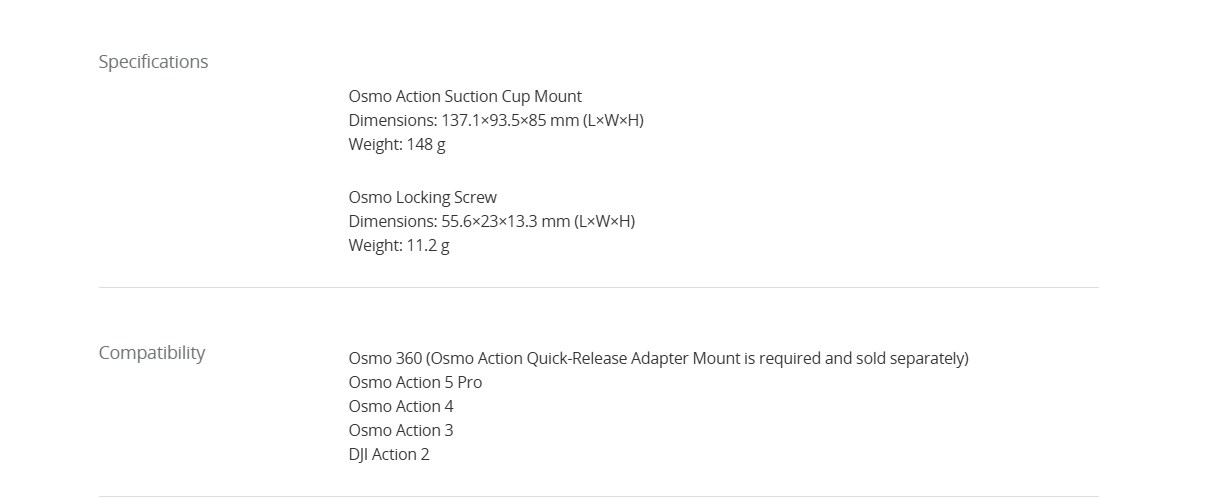Click the Osmo Action 4 entry
The width and height of the screenshot is (1205, 499).
[x=401, y=406]
